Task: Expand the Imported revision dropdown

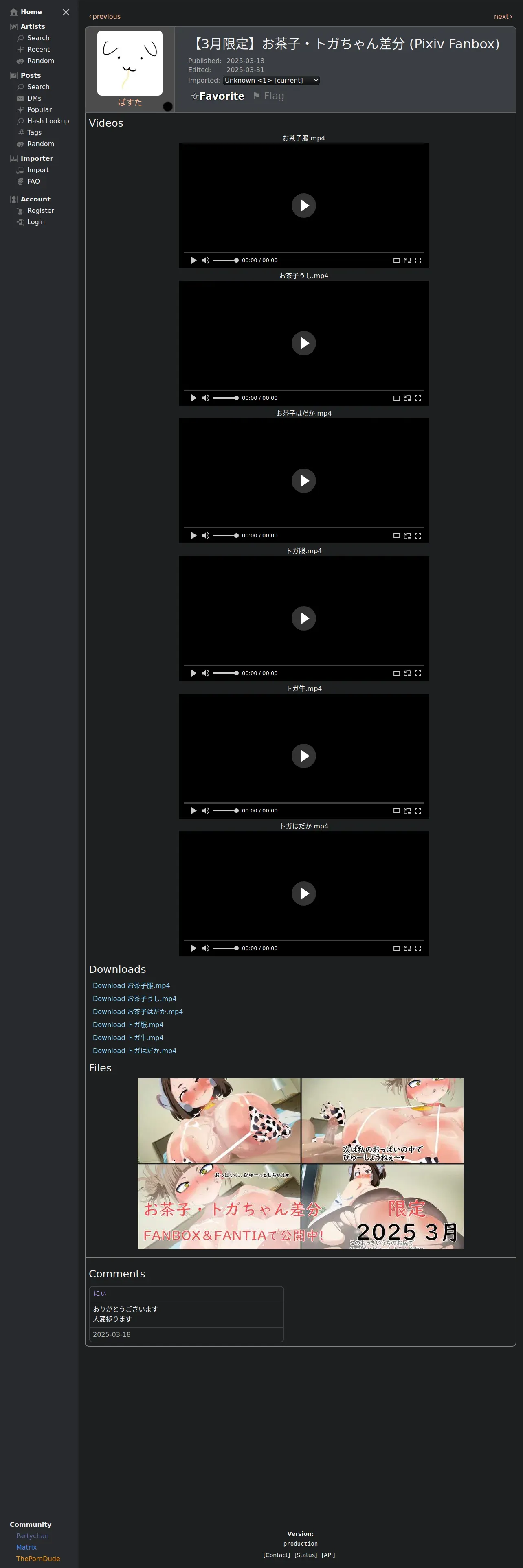Action: (x=271, y=80)
